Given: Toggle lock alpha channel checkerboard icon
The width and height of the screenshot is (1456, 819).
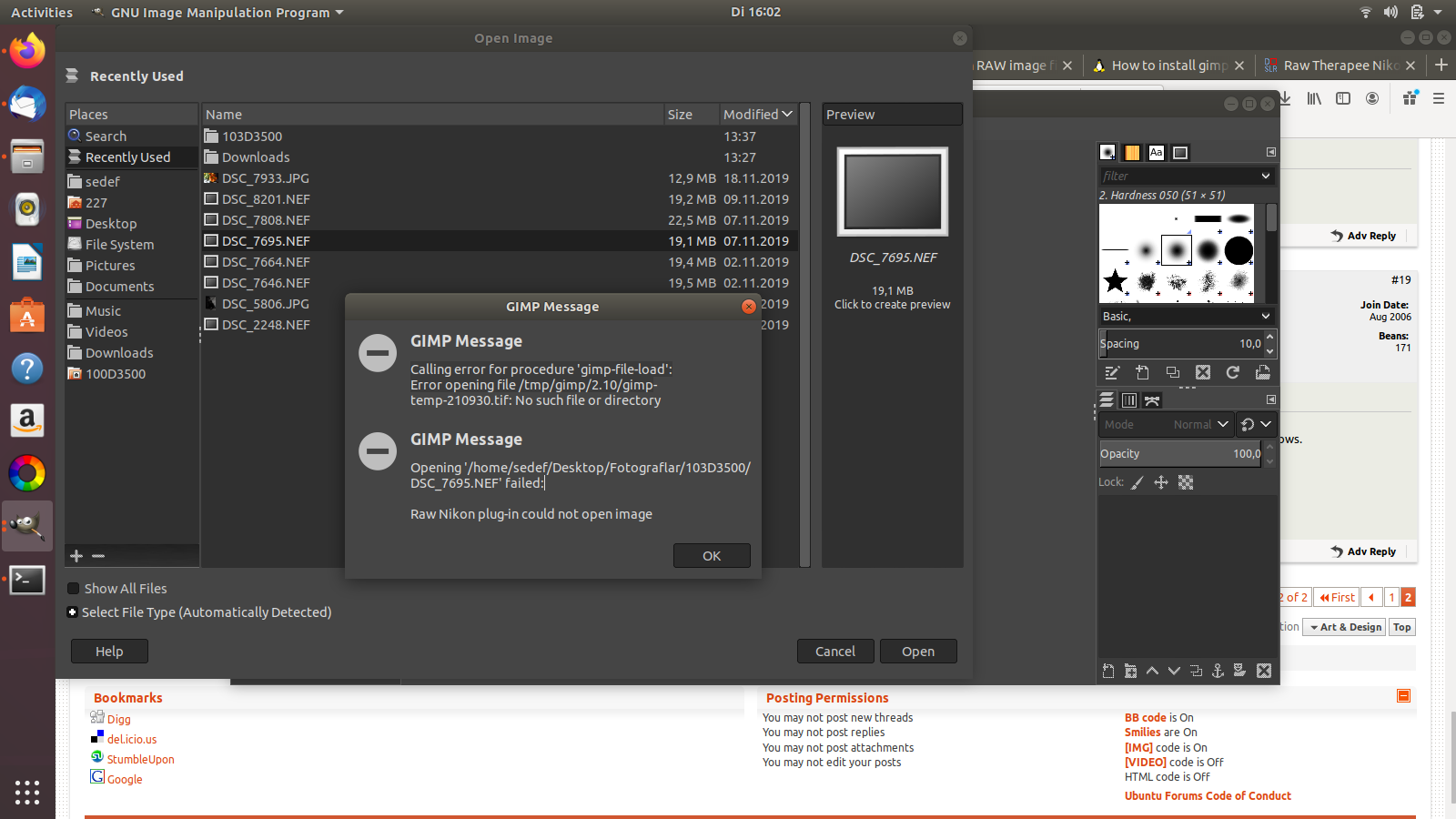Looking at the screenshot, I should (1186, 483).
